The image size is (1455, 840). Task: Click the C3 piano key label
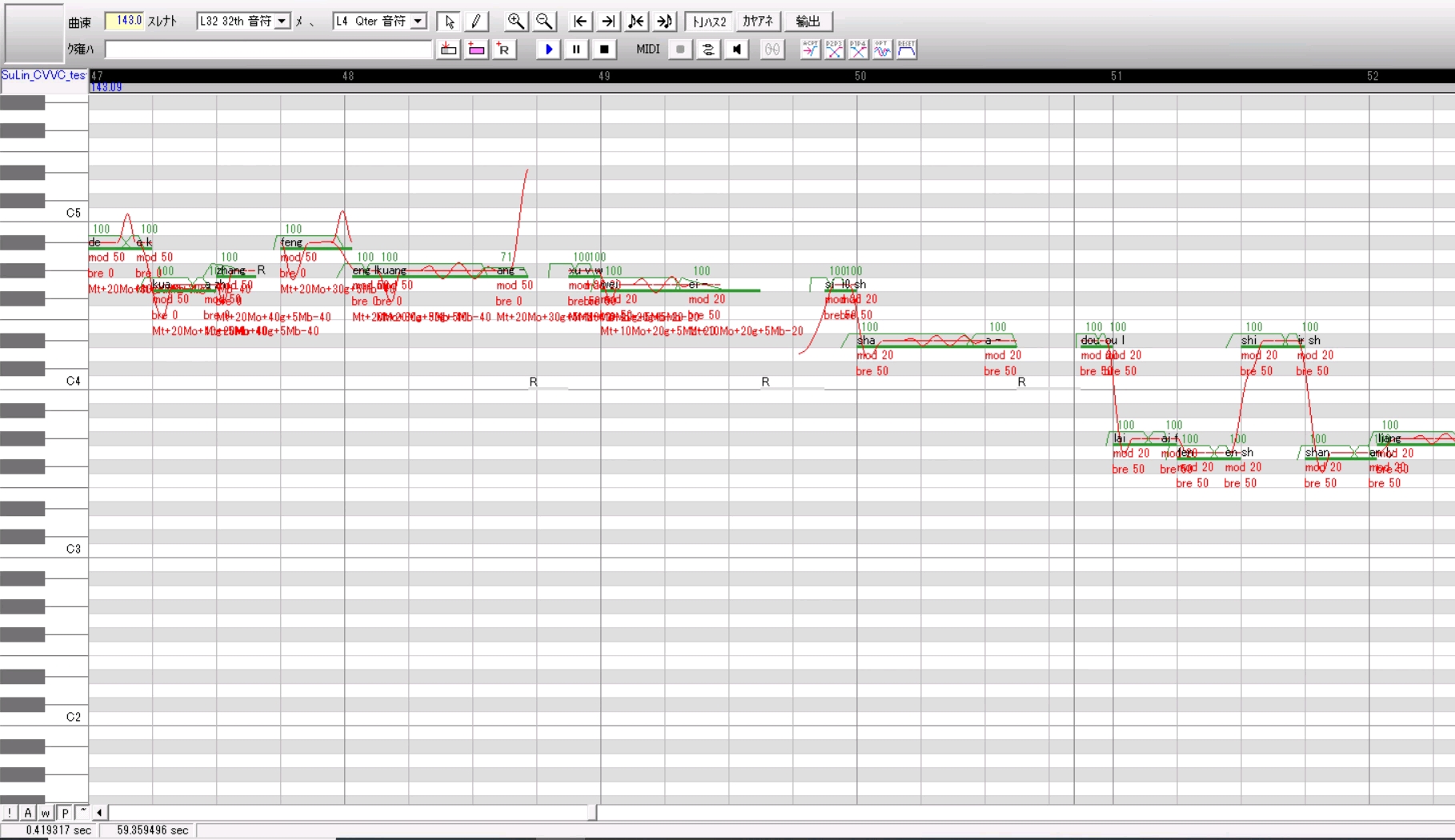tap(74, 549)
